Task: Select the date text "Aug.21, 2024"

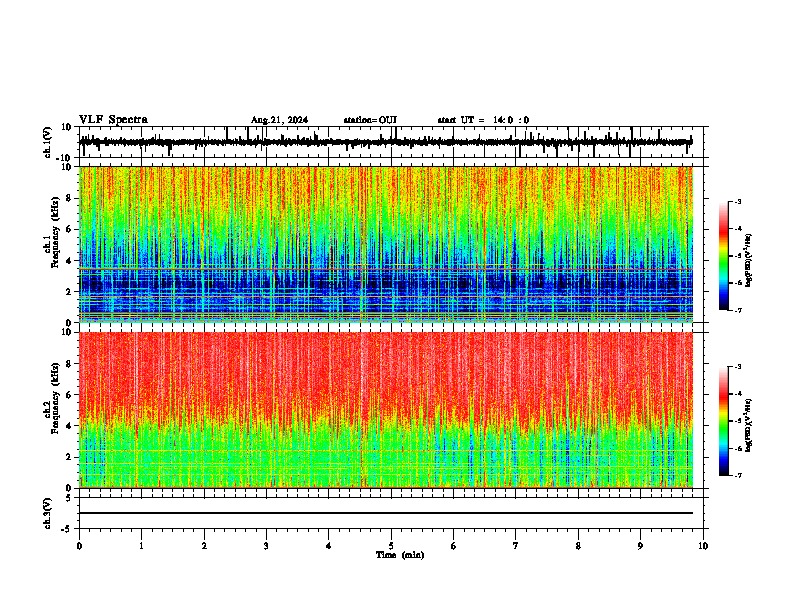Action: (279, 120)
